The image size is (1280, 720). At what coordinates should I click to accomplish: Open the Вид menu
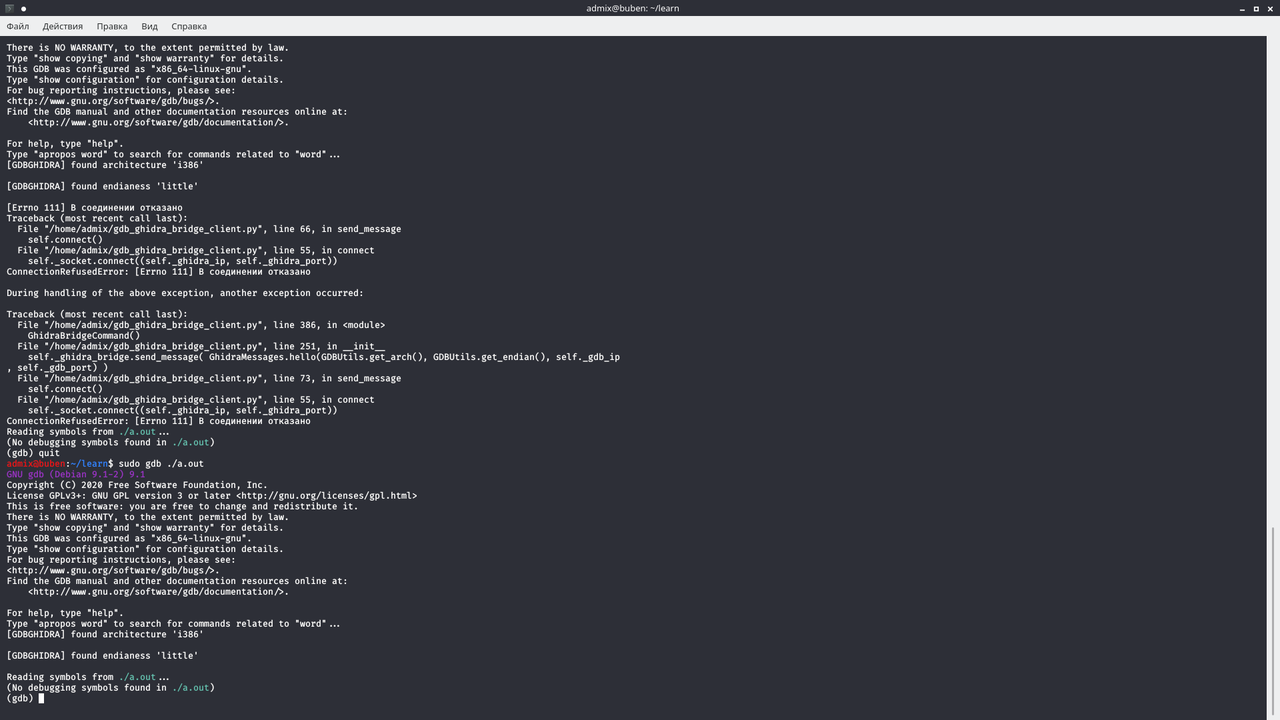149,26
